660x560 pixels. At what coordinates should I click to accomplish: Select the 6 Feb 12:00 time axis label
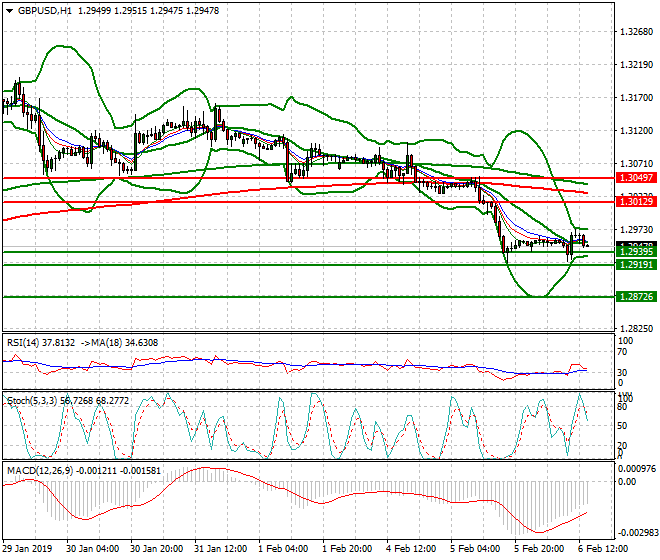click(603, 549)
